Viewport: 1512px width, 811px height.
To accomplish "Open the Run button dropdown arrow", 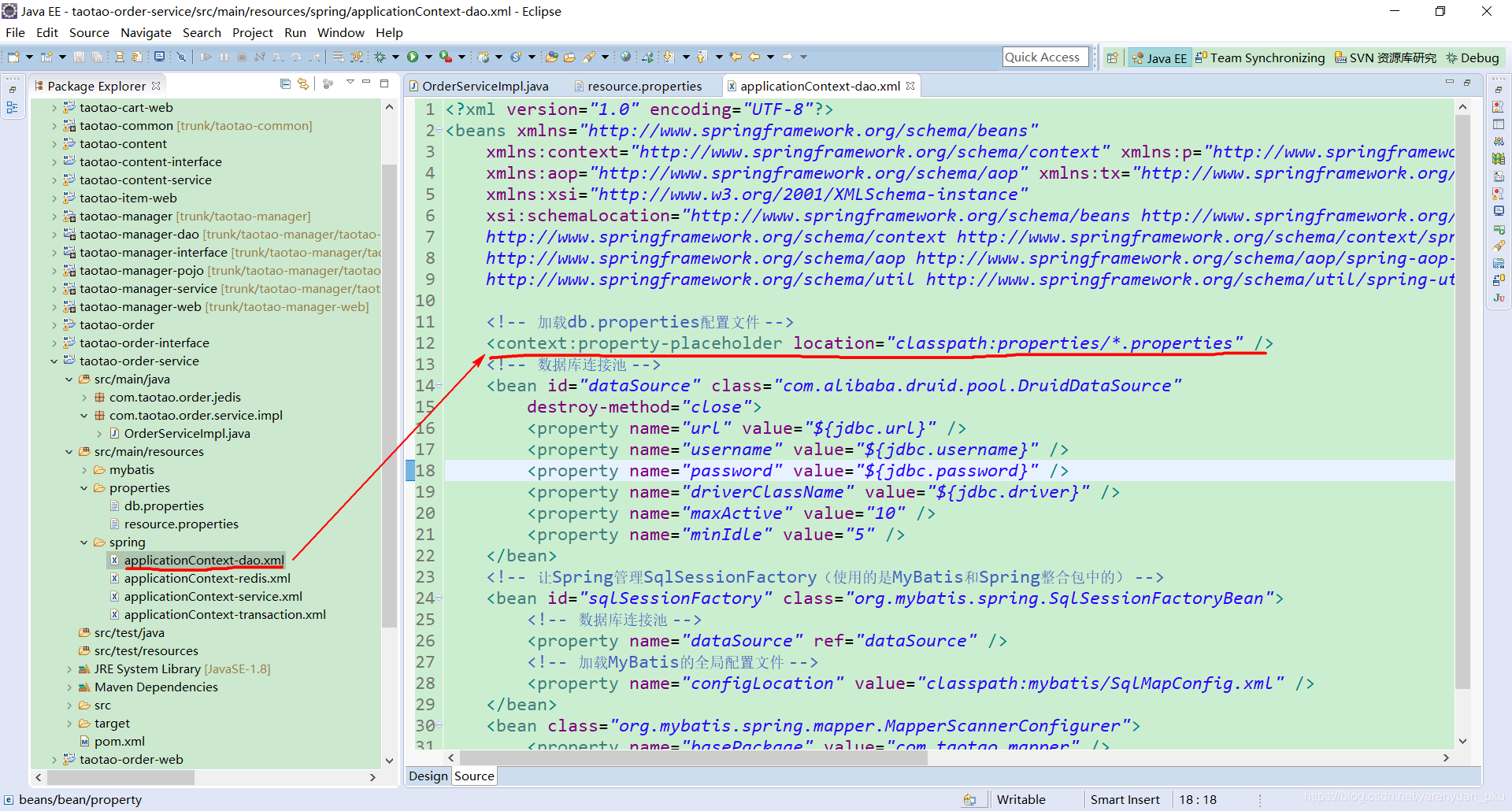I will (x=428, y=57).
